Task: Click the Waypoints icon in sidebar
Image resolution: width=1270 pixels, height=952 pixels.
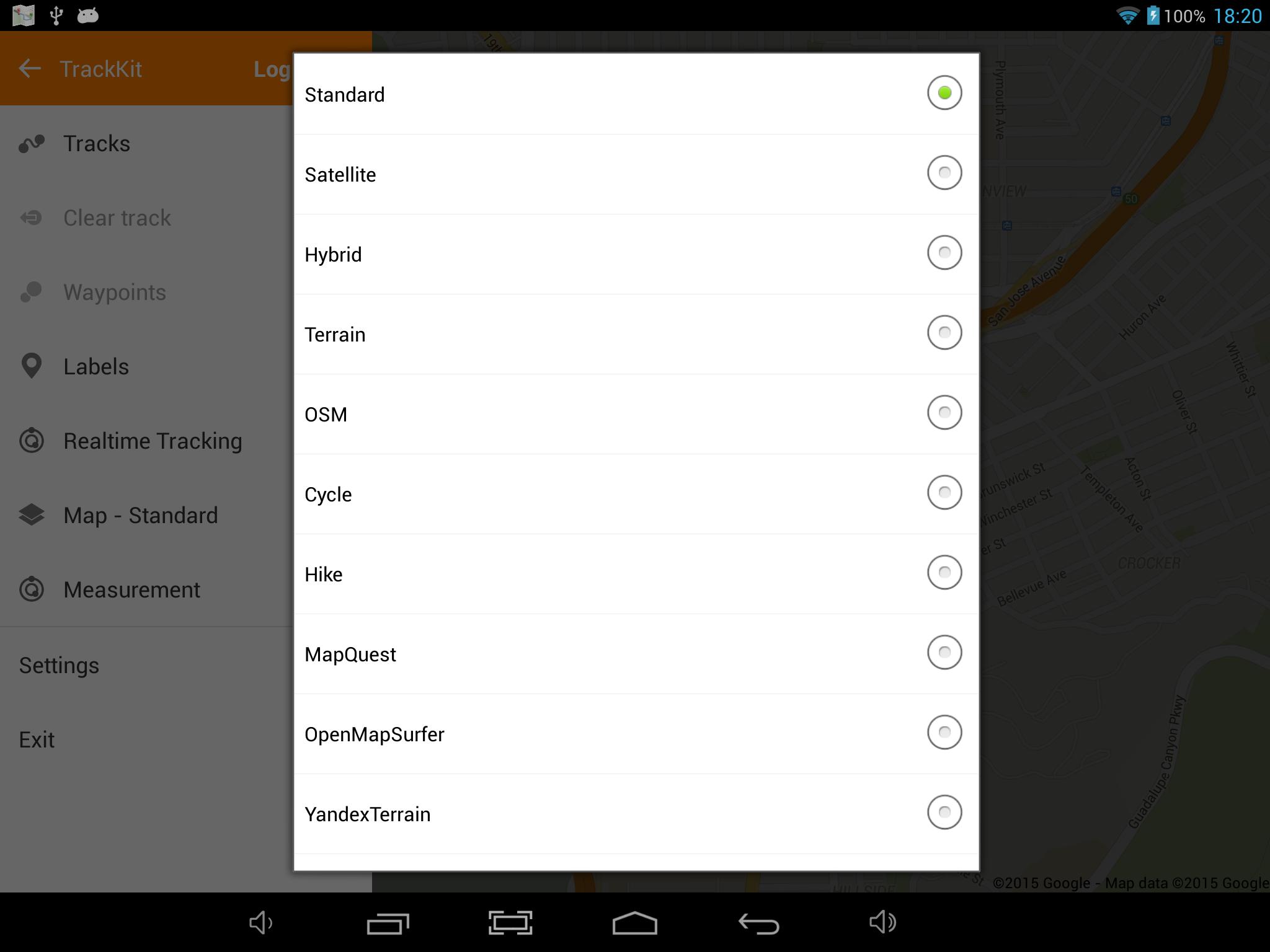Action: coord(32,291)
